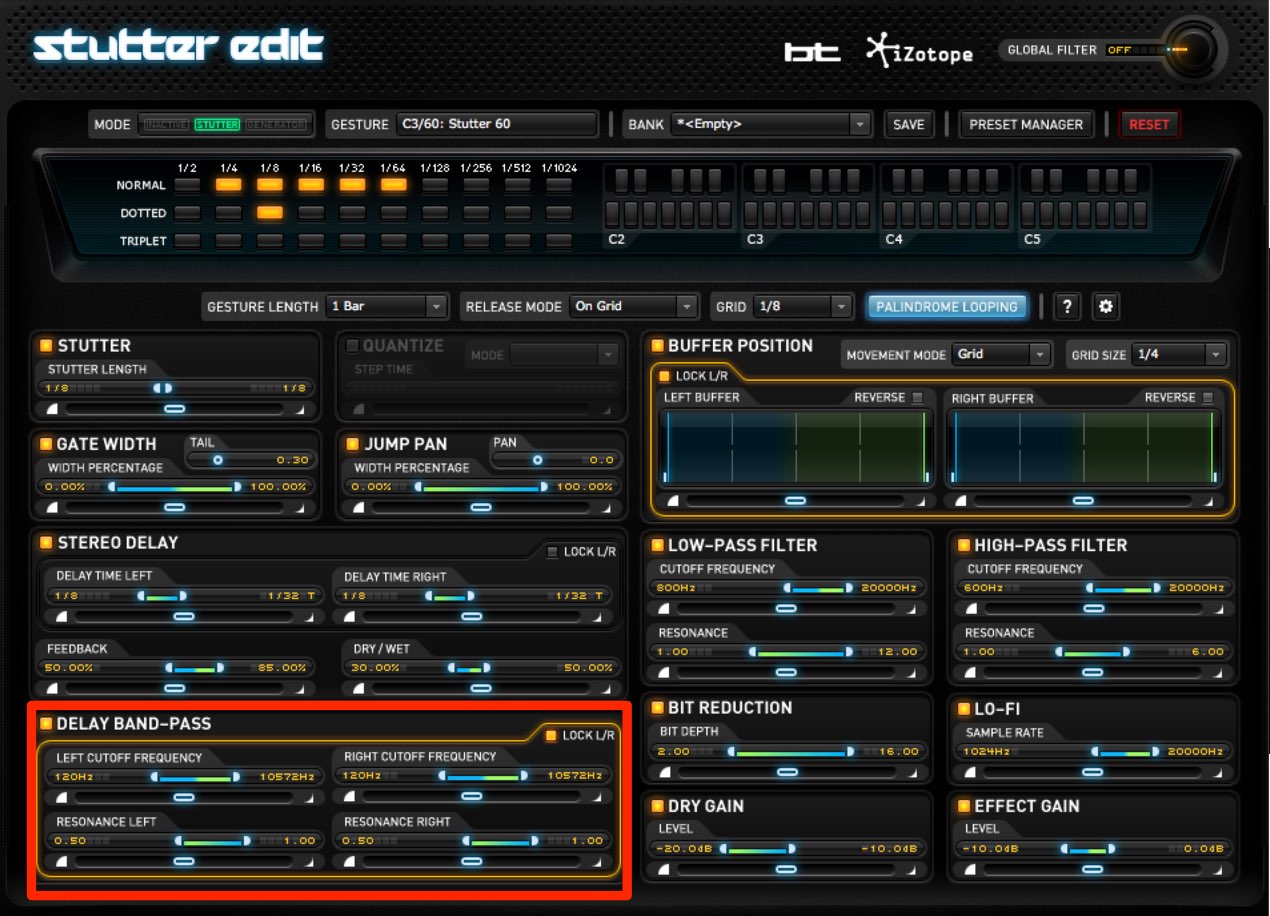Open the Quantize Mode dropdown
The height and width of the screenshot is (916, 1270).
565,354
